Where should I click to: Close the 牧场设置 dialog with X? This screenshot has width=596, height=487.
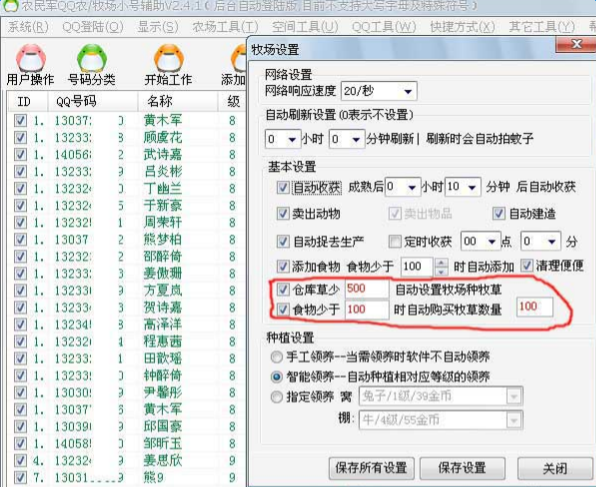(x=577, y=44)
